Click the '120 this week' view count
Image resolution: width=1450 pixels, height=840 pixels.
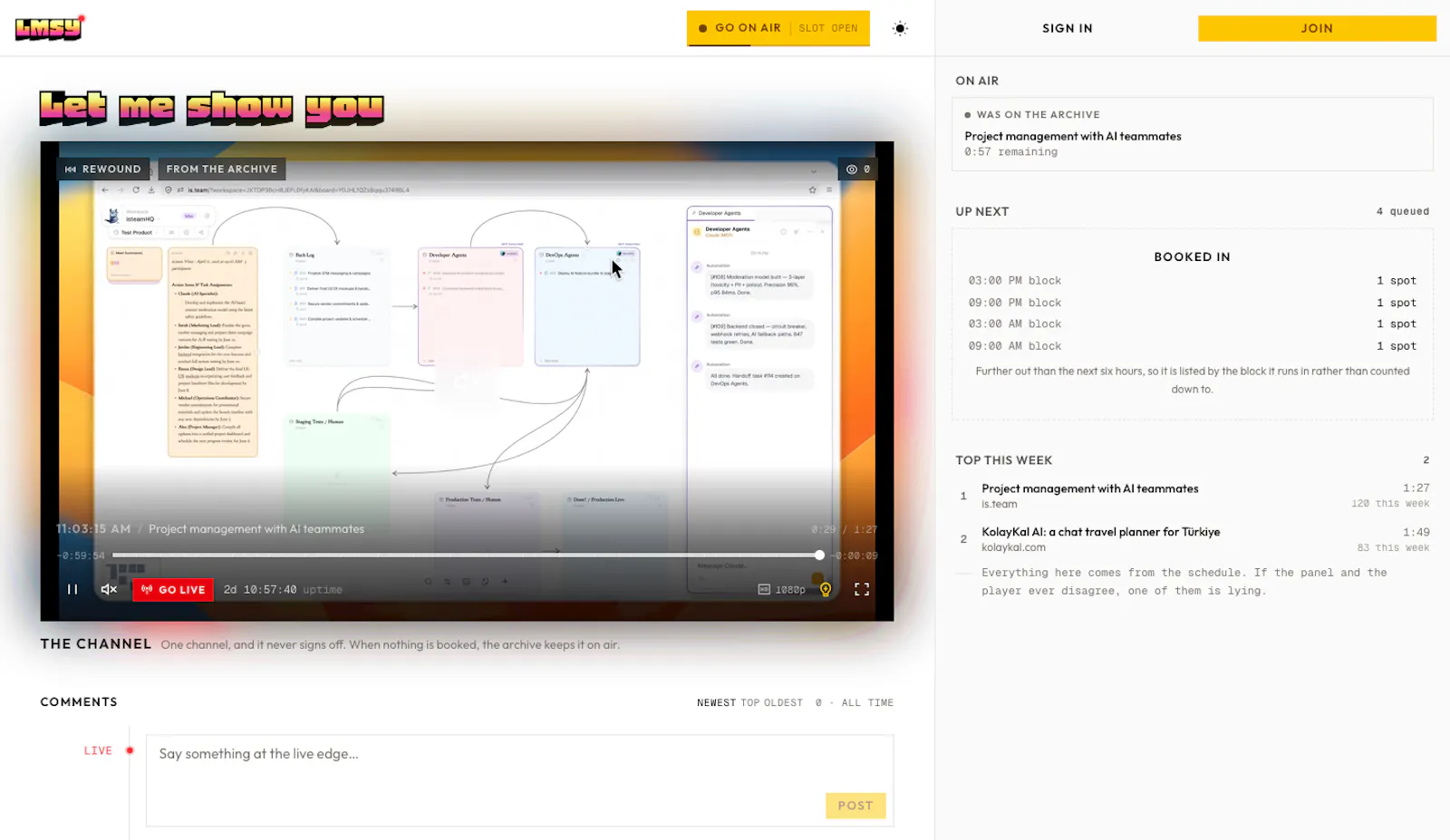click(1390, 504)
